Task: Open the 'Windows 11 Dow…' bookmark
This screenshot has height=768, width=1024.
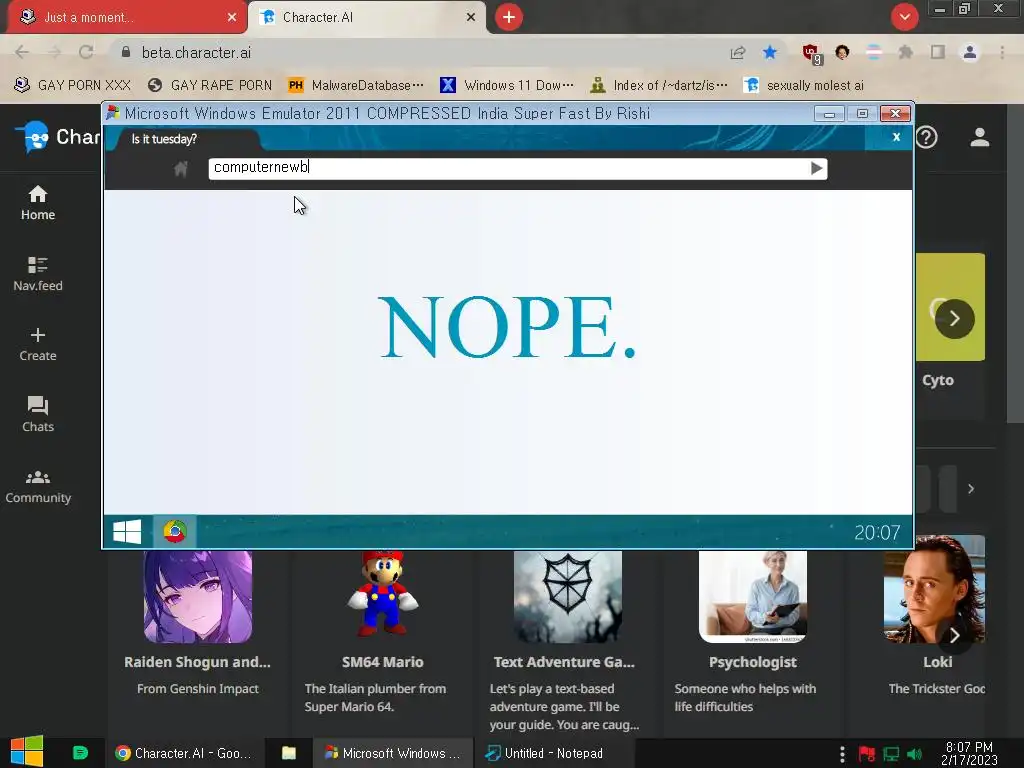Action: click(x=507, y=85)
